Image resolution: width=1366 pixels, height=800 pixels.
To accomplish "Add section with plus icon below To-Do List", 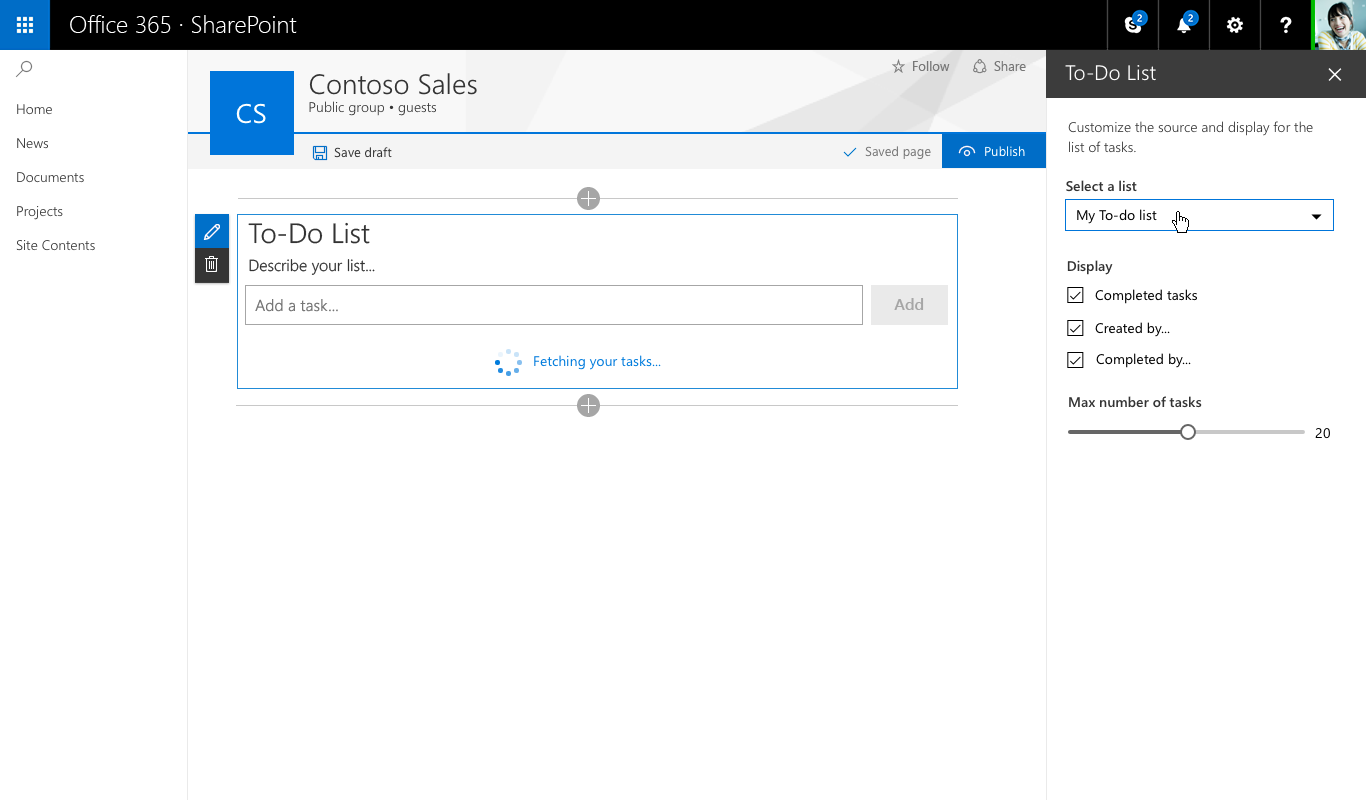I will pyautogui.click(x=588, y=405).
